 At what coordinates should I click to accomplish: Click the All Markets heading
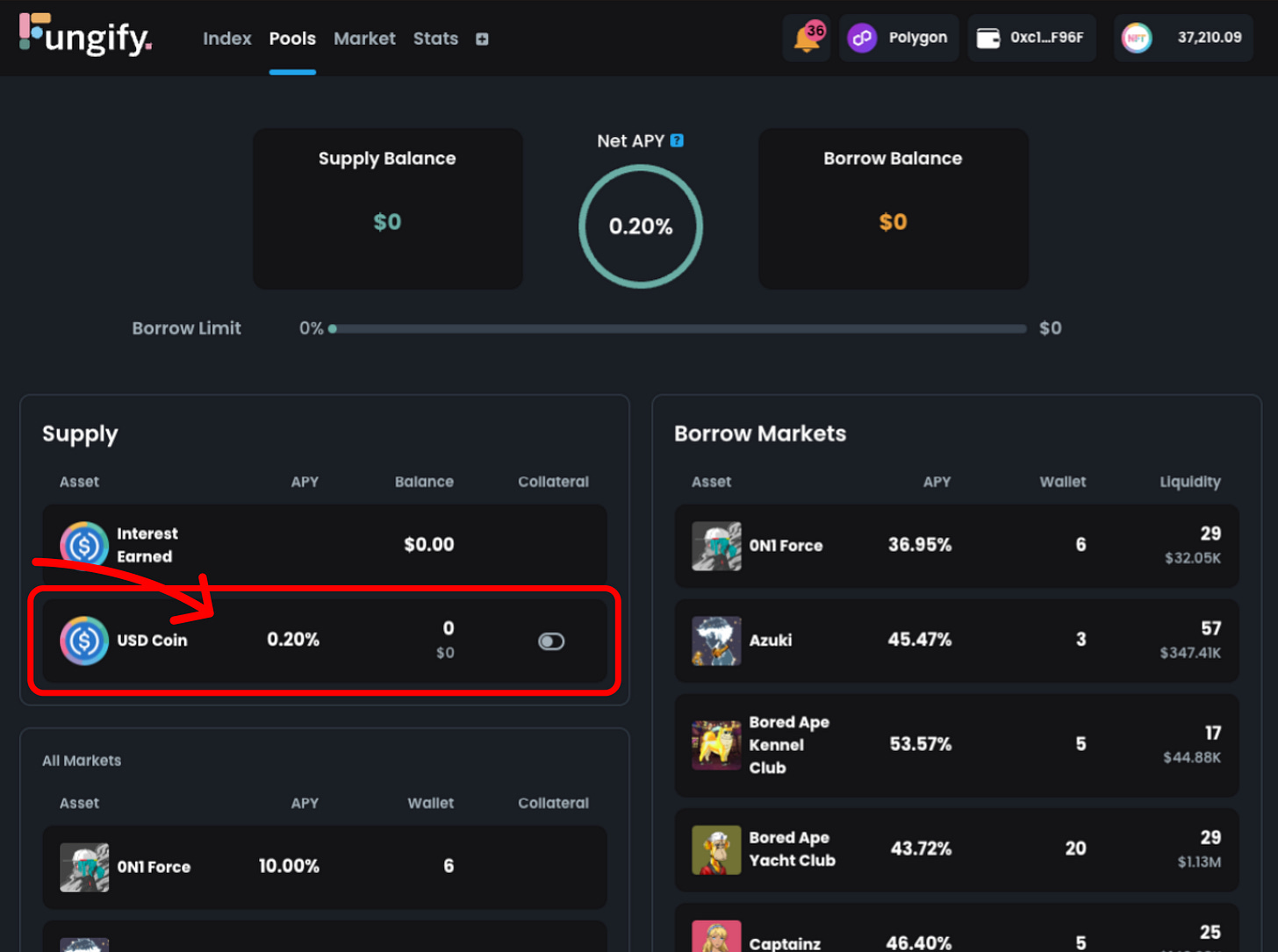coord(82,761)
